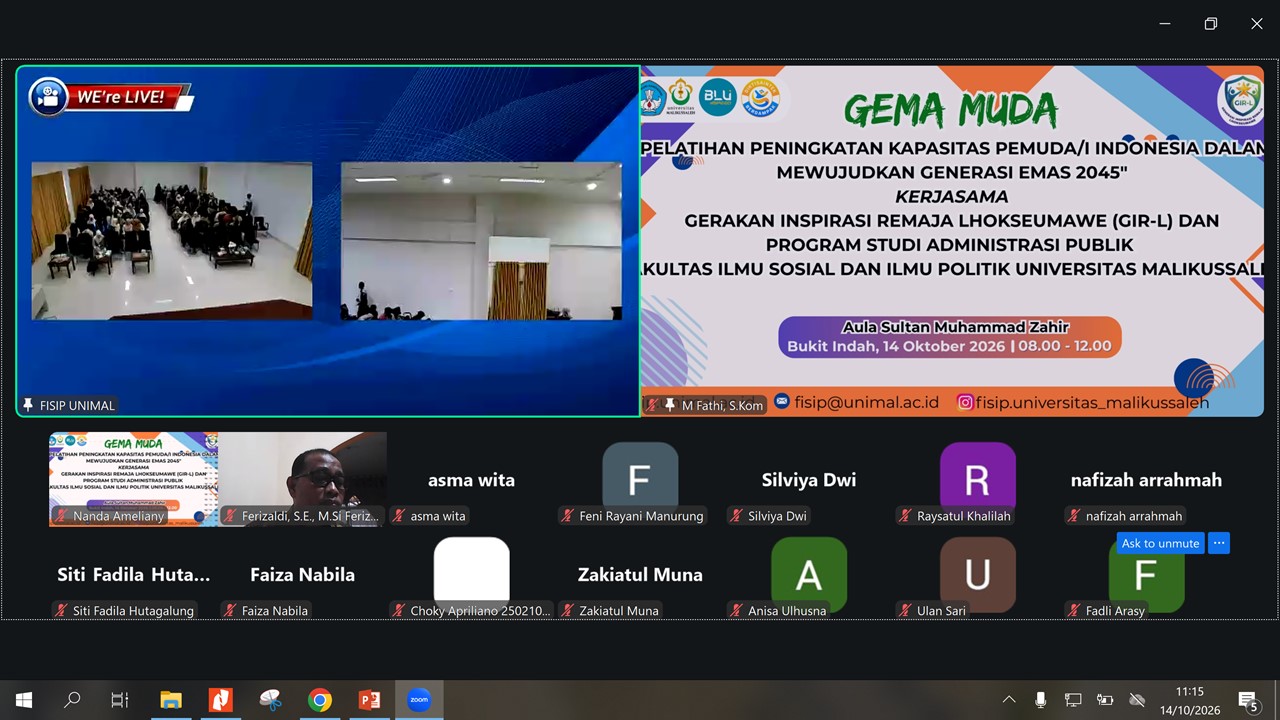Select the nafizah arrahmah participant tile
The image size is (1280, 720).
pos(1146,479)
